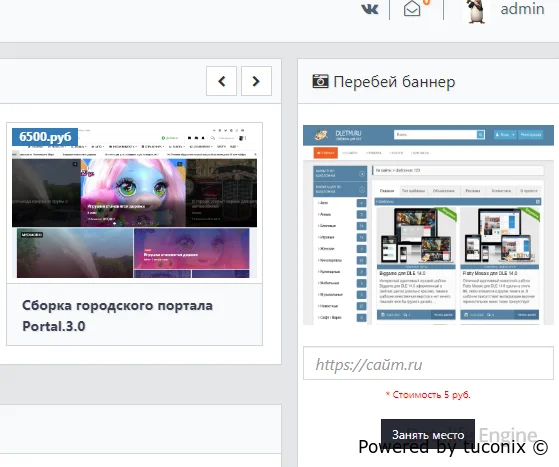Click the camera icon beside Перебей баннер
The image size is (559, 467).
[320, 81]
